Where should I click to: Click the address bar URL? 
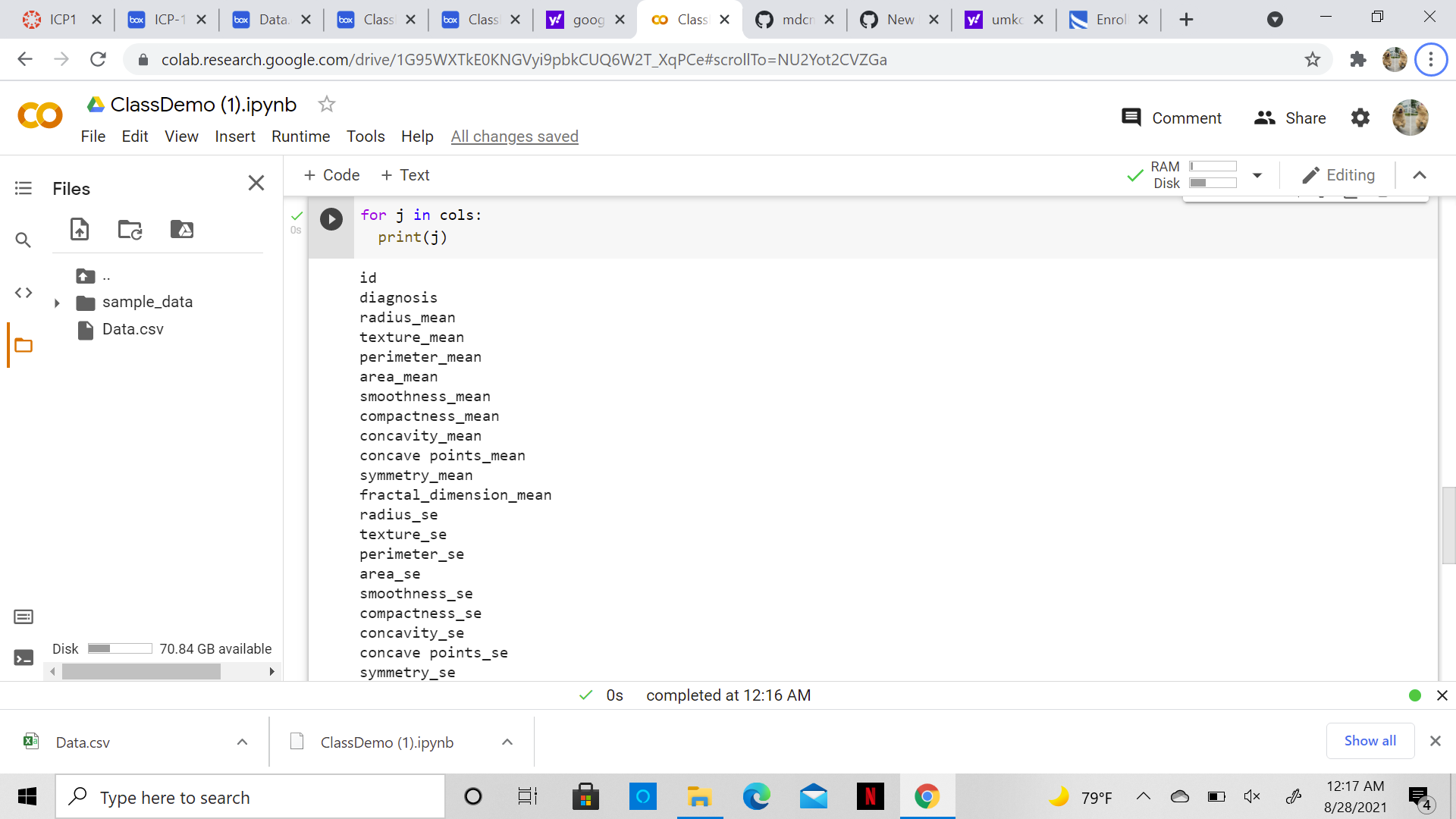click(x=523, y=59)
